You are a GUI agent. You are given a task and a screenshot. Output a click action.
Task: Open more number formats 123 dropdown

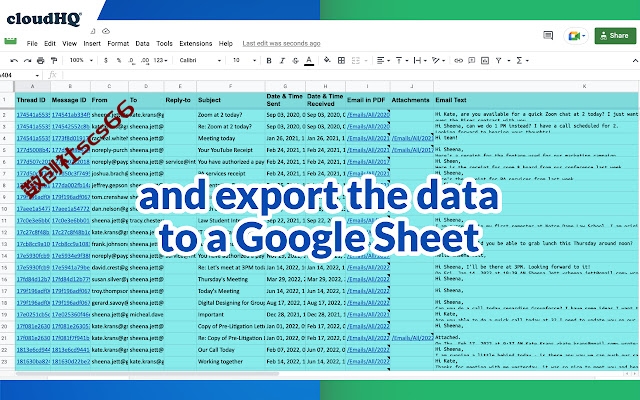(160, 60)
